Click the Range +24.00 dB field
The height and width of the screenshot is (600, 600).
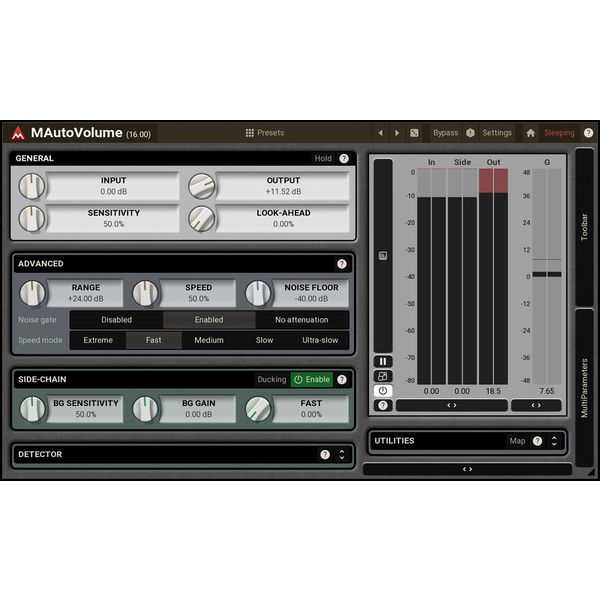click(86, 293)
